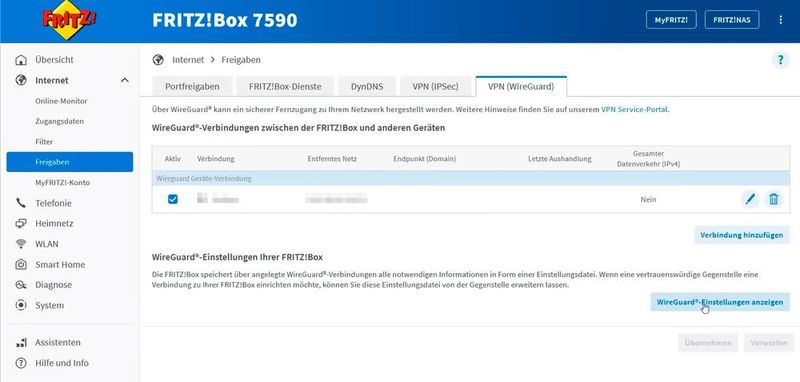
Task: Click the Heimnetz network icon
Action: pos(21,223)
